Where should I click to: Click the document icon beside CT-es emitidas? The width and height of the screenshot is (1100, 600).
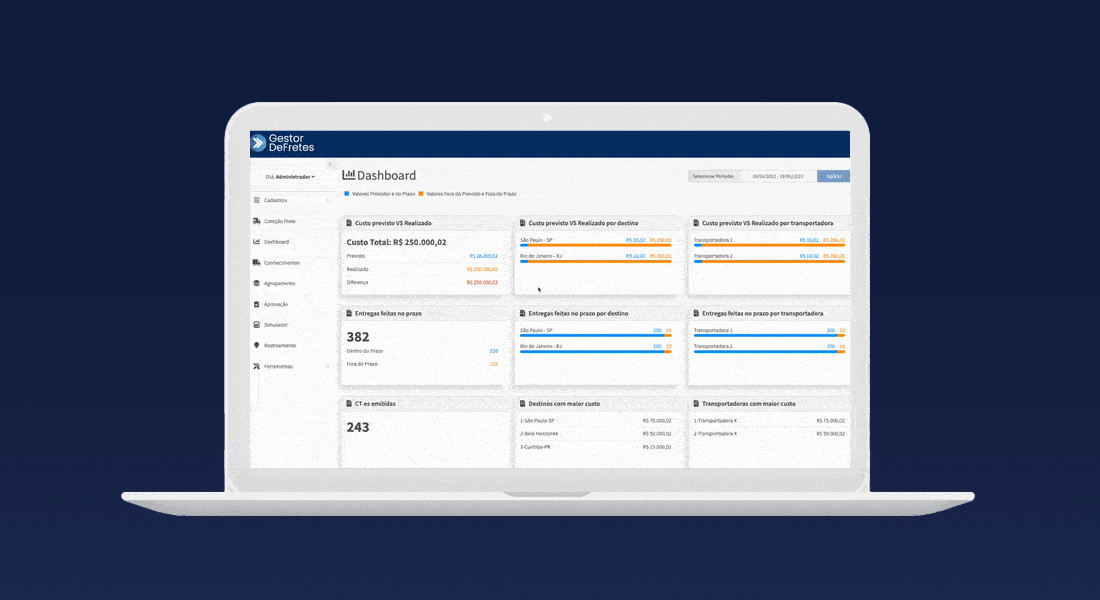tap(349, 403)
